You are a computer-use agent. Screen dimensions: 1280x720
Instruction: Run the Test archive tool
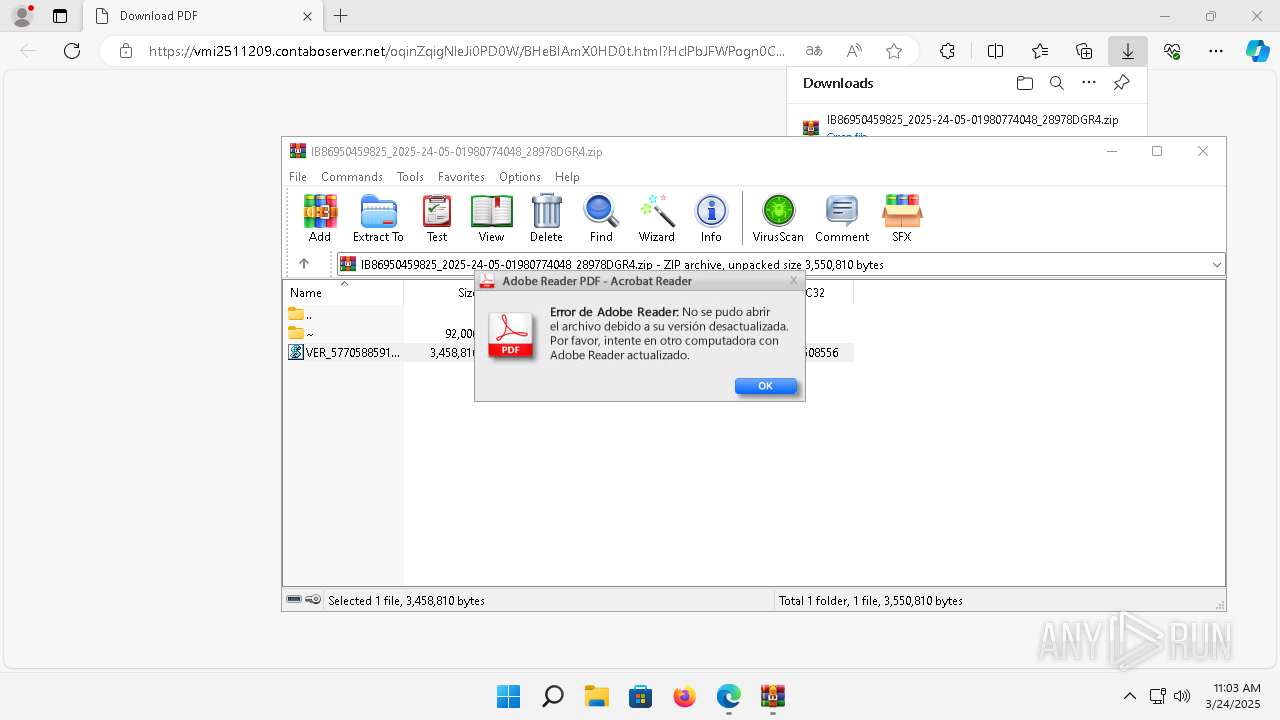click(x=437, y=218)
